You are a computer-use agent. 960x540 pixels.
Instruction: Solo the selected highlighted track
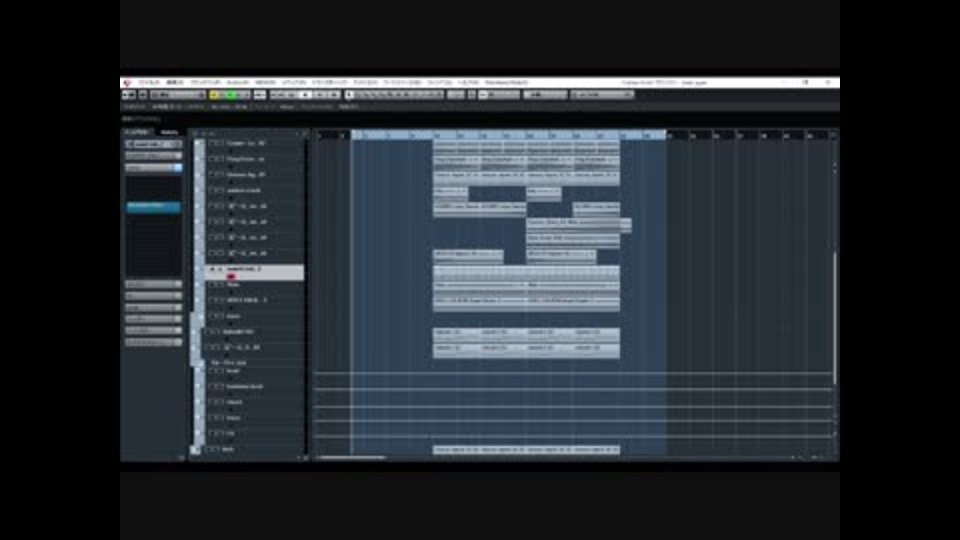pyautogui.click(x=220, y=269)
